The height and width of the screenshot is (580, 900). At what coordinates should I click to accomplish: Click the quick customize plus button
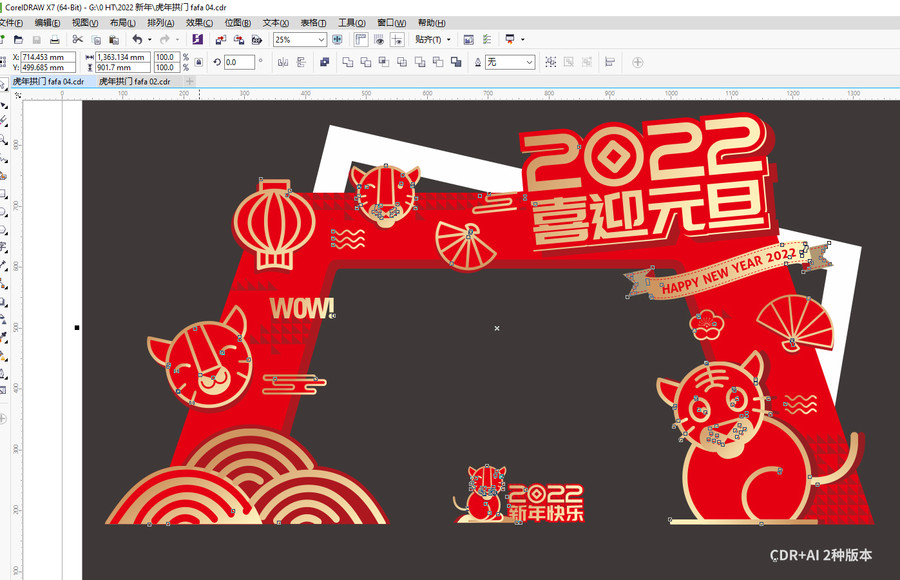638,62
